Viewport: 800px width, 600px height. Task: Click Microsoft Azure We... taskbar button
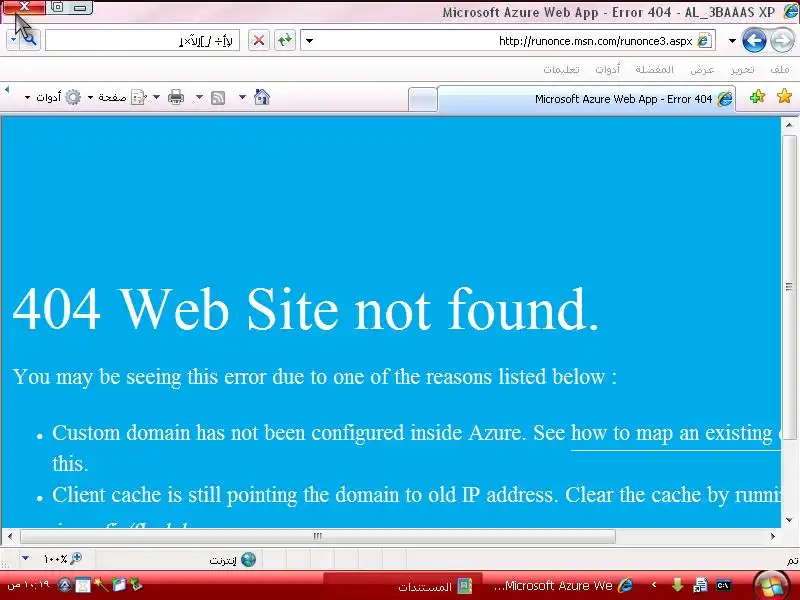(561, 586)
